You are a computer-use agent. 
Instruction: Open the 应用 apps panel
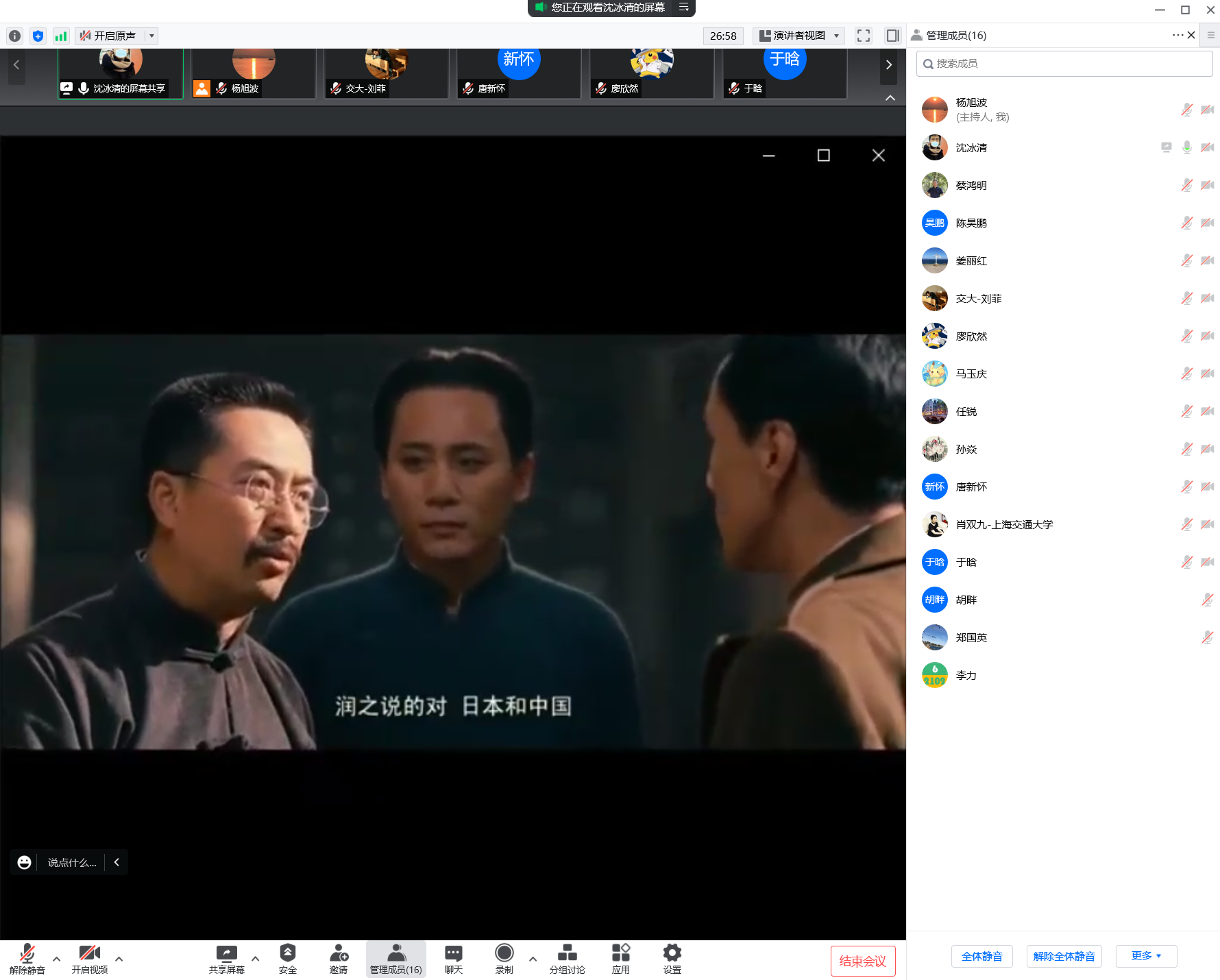620,959
